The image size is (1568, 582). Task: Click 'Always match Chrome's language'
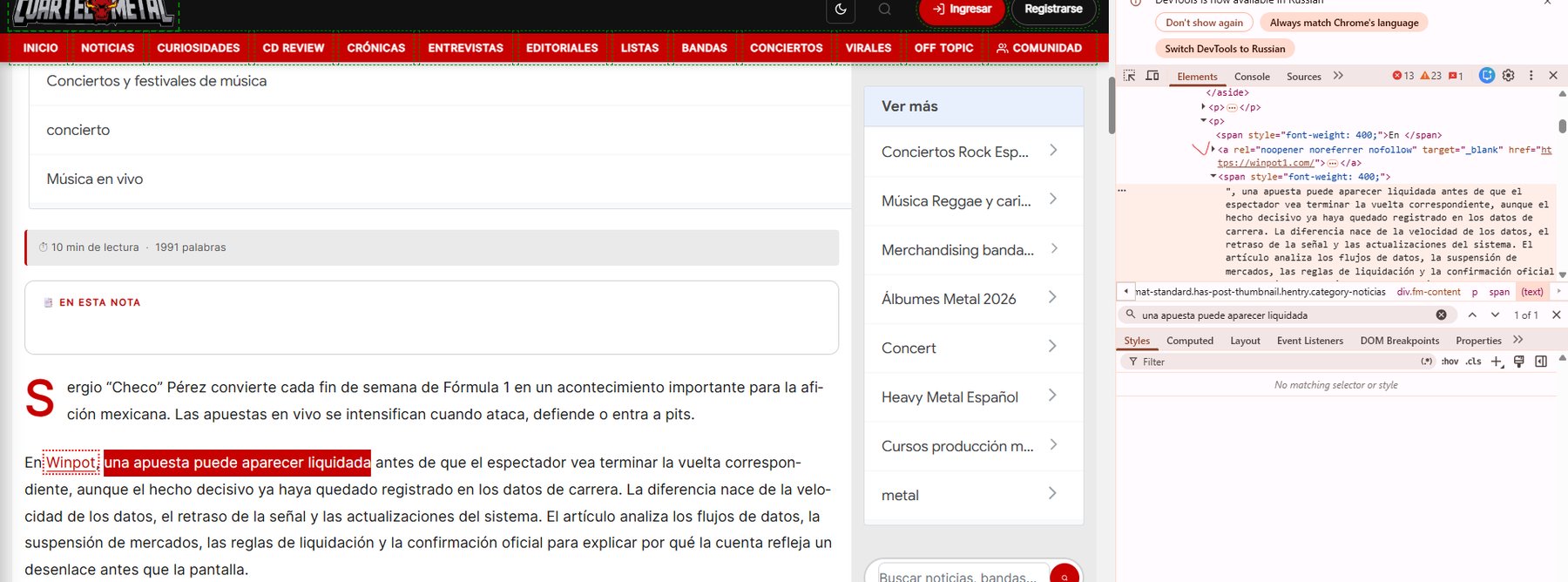pos(1343,23)
